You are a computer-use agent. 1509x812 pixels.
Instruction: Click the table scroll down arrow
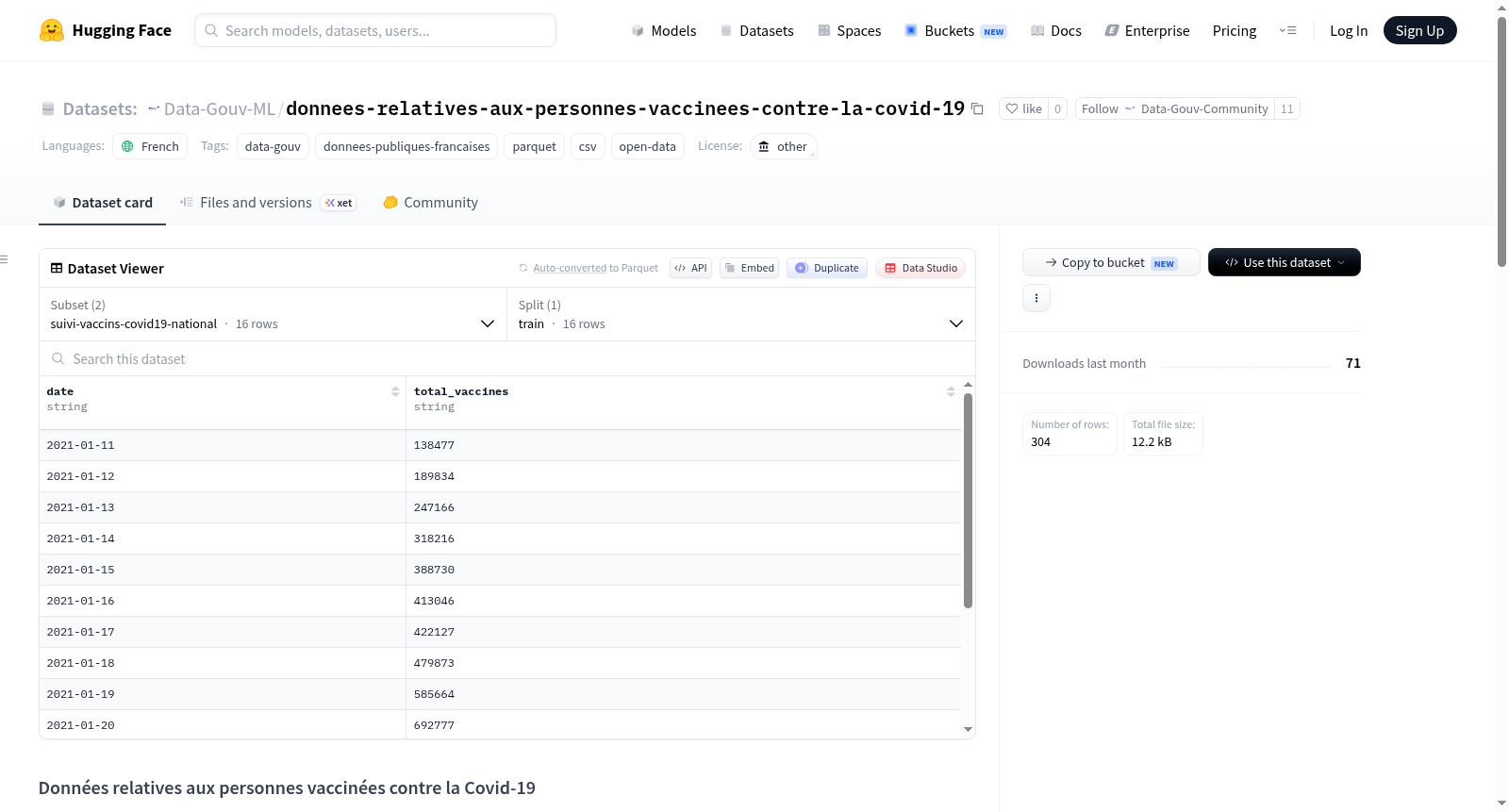coord(968,729)
